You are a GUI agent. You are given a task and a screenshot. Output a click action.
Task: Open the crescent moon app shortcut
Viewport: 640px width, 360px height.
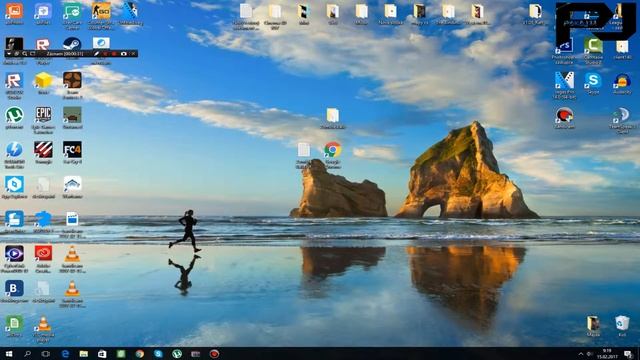click(x=622, y=116)
